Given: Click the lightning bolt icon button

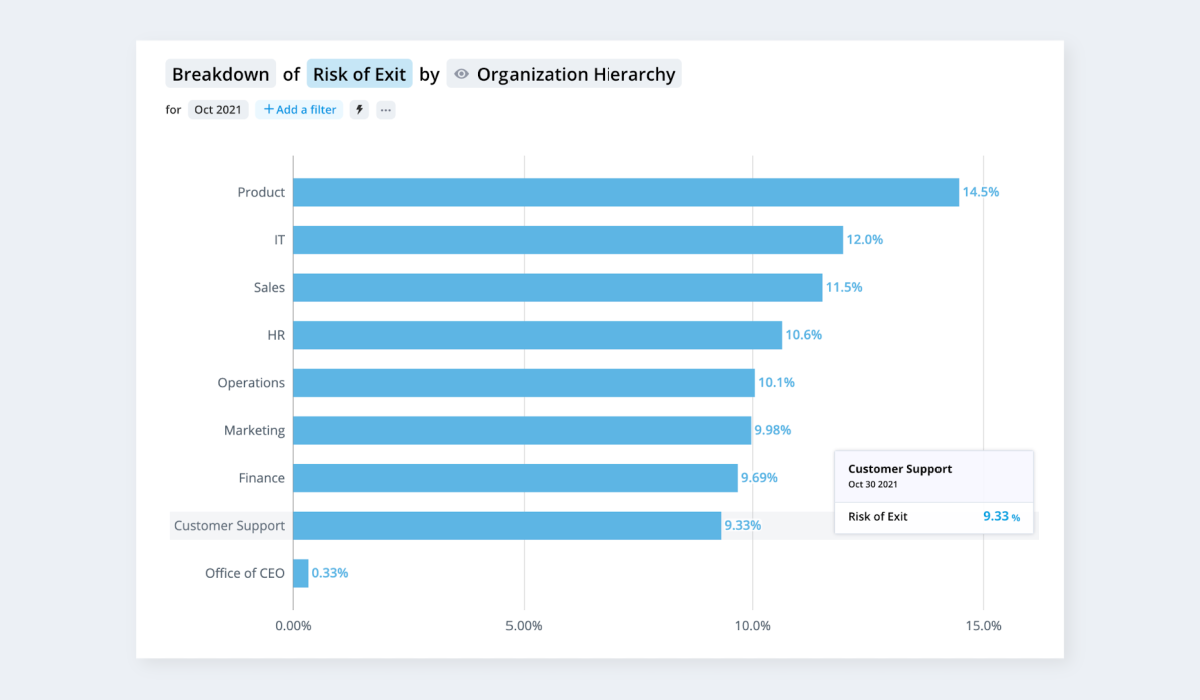Looking at the screenshot, I should (x=360, y=110).
